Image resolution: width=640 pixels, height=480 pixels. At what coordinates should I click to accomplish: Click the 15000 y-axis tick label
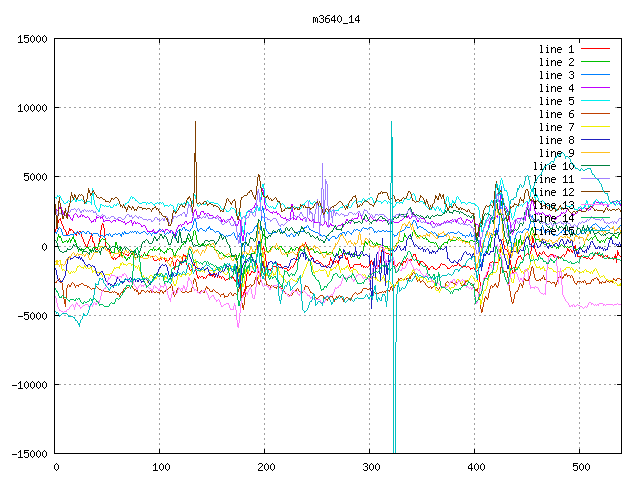click(x=28, y=39)
